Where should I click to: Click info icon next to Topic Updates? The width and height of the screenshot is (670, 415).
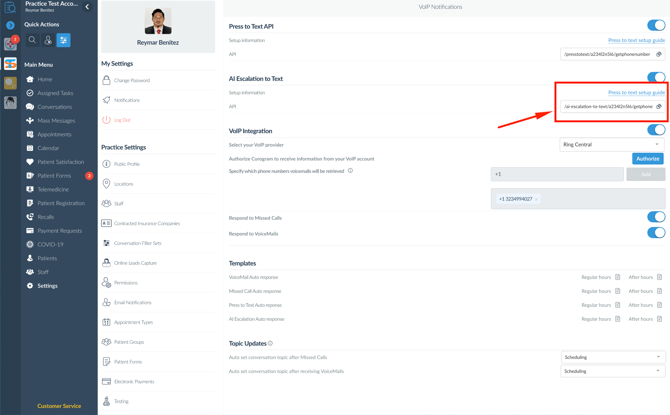(x=270, y=343)
